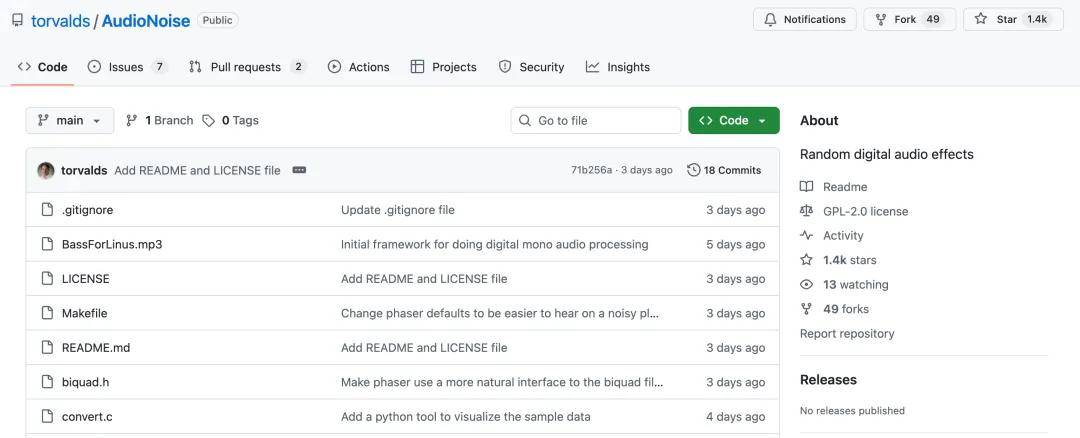
Task: Click the torvalds avatar in commit bar
Action: [46, 170]
